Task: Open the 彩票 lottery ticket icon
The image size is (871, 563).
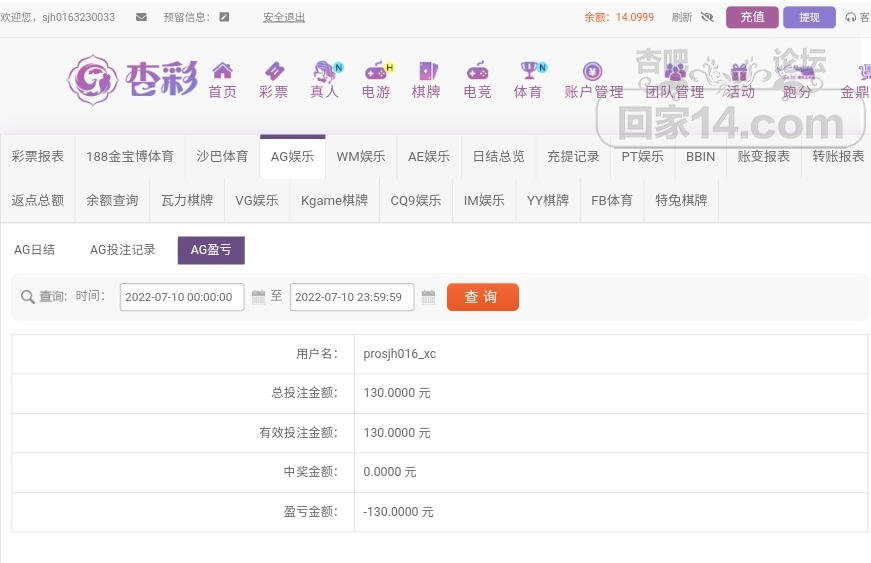Action: click(x=273, y=71)
